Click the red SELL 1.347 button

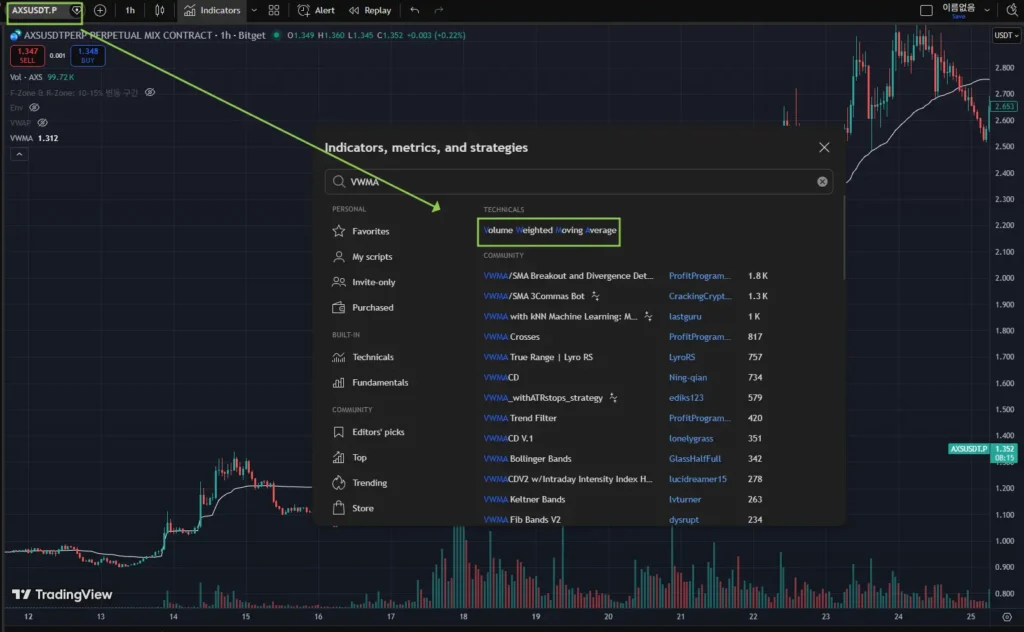pyautogui.click(x=27, y=55)
